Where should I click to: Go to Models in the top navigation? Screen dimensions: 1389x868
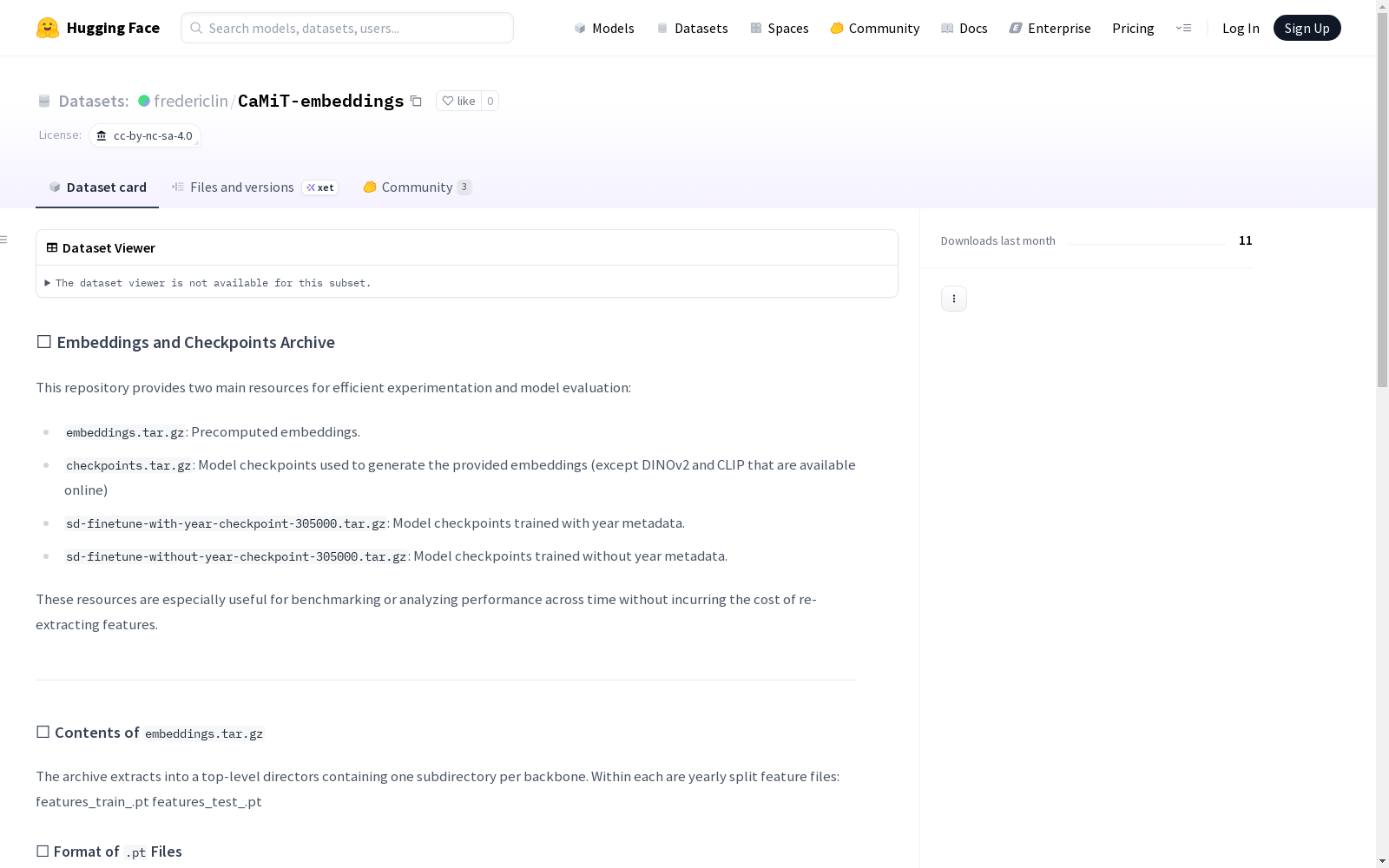604,28
